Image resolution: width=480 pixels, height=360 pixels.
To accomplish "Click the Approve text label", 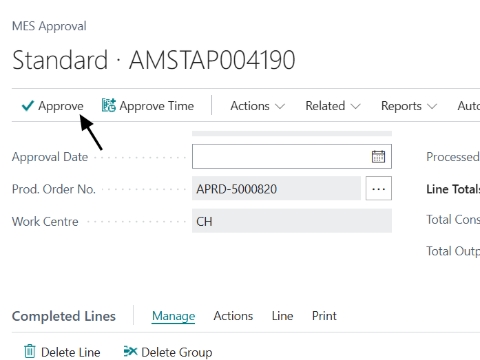I will [x=61, y=106].
